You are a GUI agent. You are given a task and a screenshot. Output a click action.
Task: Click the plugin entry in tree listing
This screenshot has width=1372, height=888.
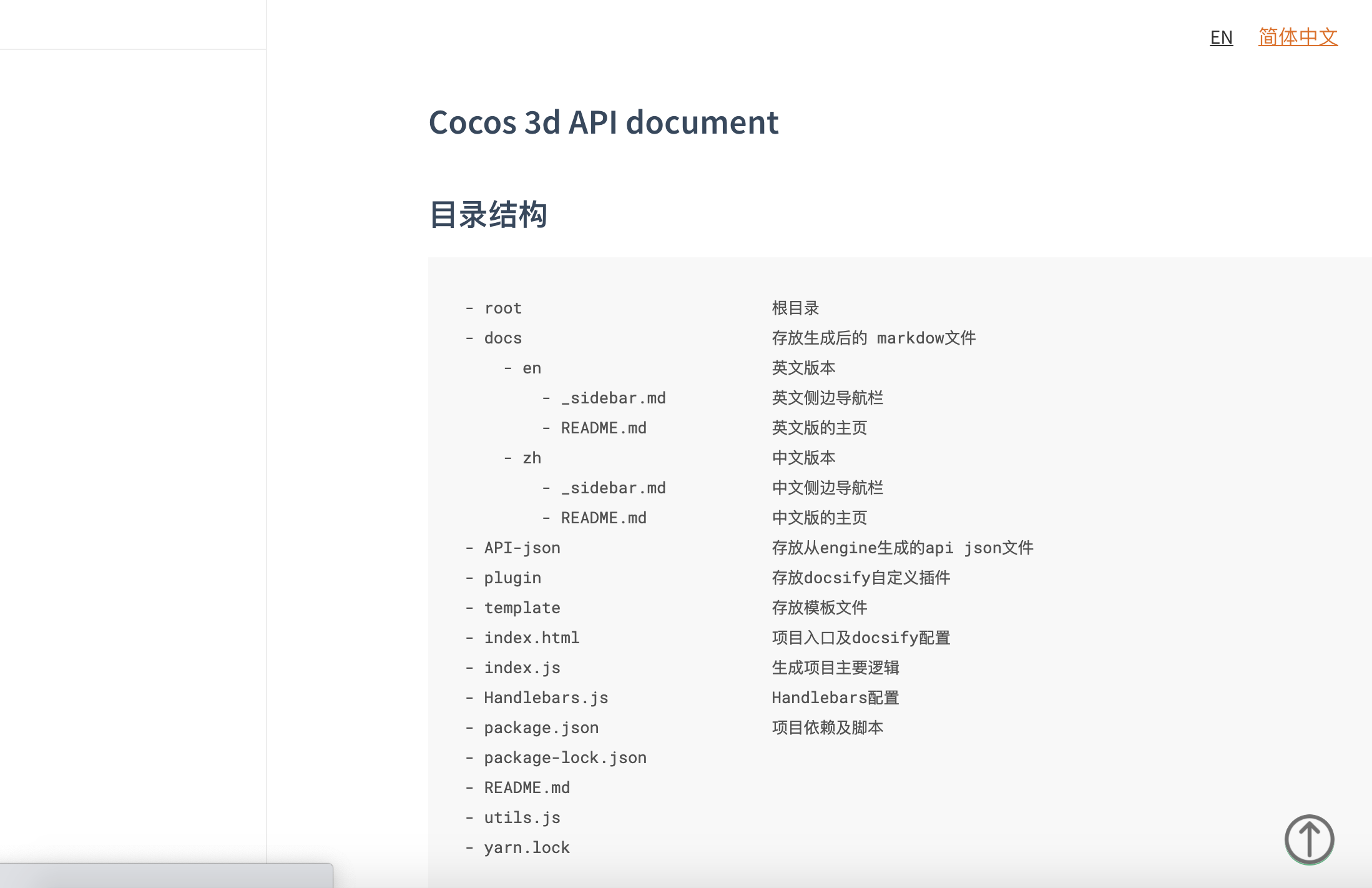pos(512,578)
